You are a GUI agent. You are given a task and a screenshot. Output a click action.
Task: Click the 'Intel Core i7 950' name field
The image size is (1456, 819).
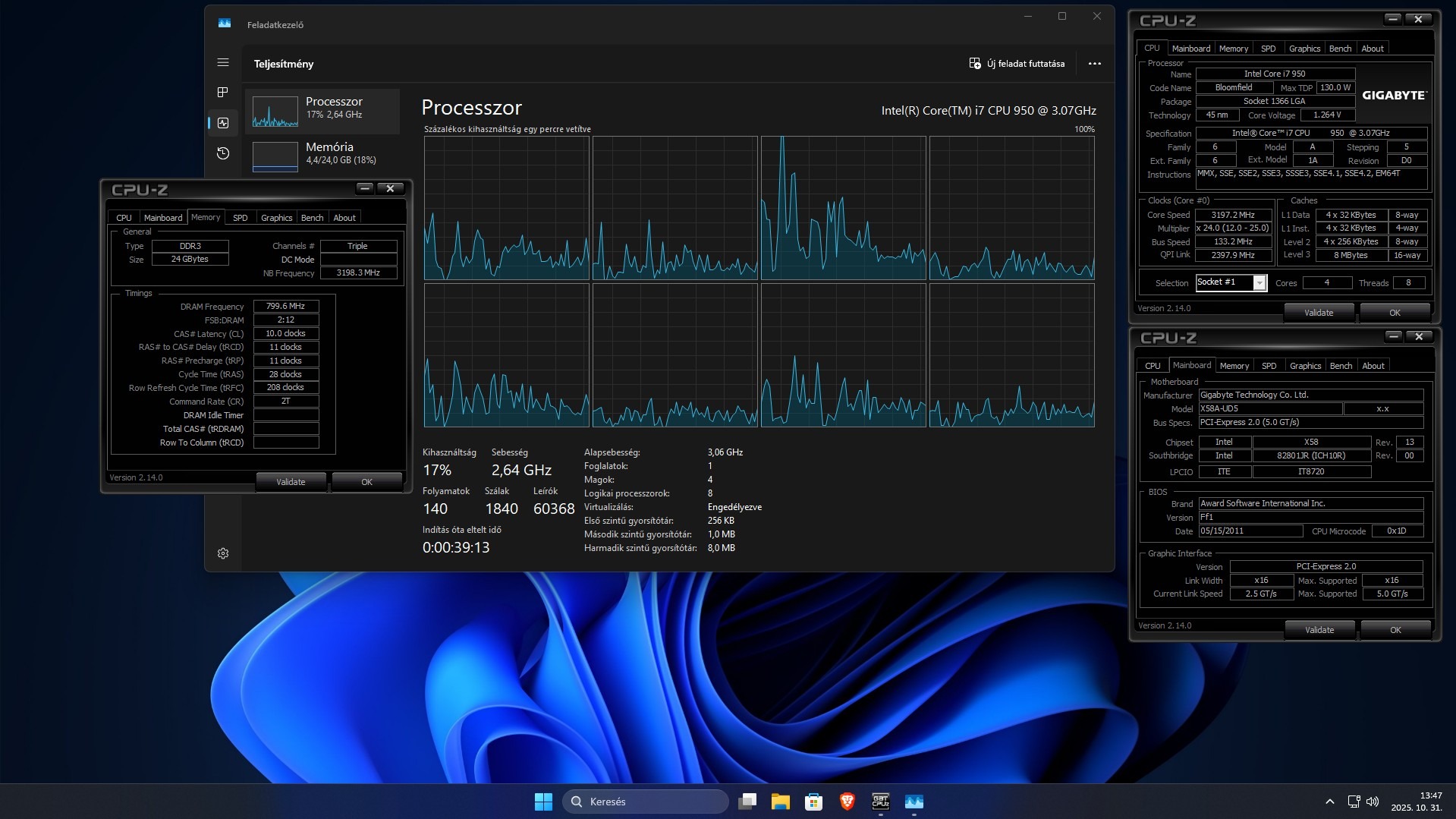click(1275, 74)
